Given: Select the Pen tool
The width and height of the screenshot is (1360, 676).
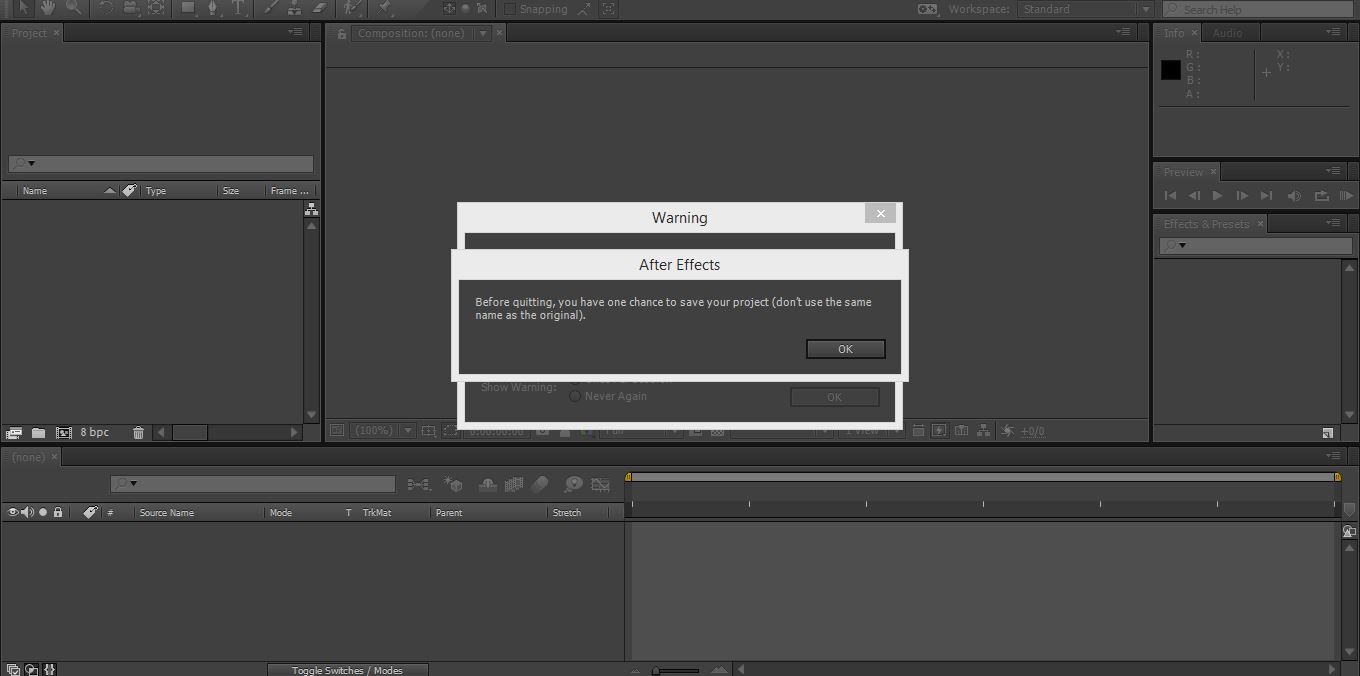Looking at the screenshot, I should click(213, 8).
